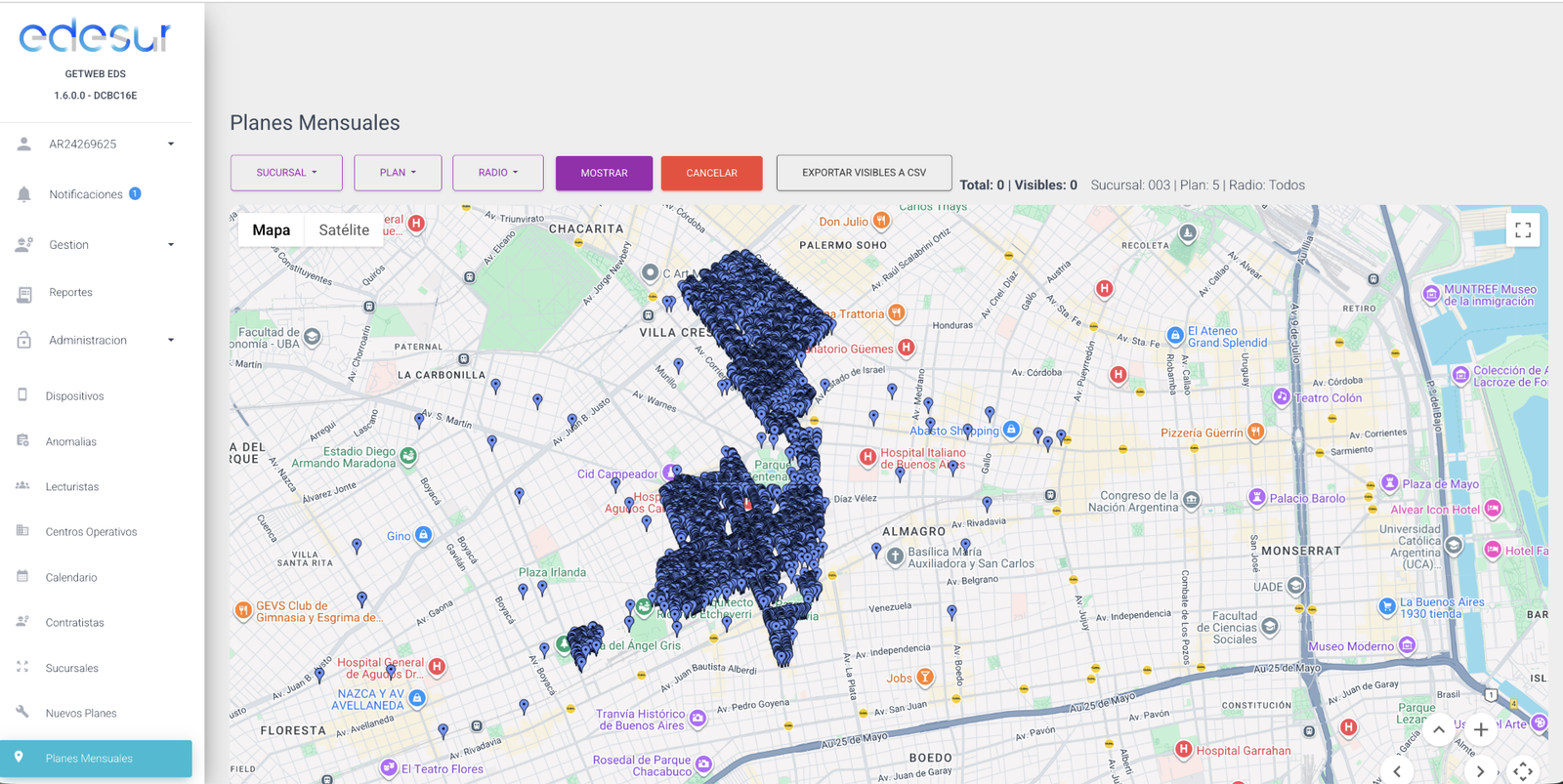Expand the Administracion submenu arrow

click(171, 340)
